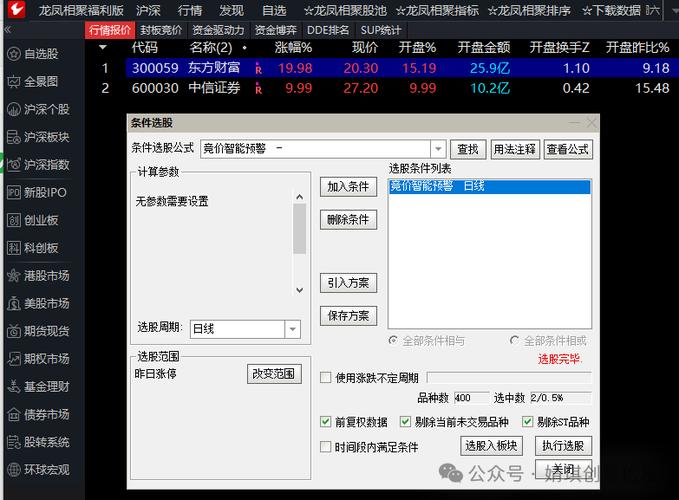The width and height of the screenshot is (679, 500).
Task: Switch to the DDE排名 tab
Action: [x=328, y=30]
